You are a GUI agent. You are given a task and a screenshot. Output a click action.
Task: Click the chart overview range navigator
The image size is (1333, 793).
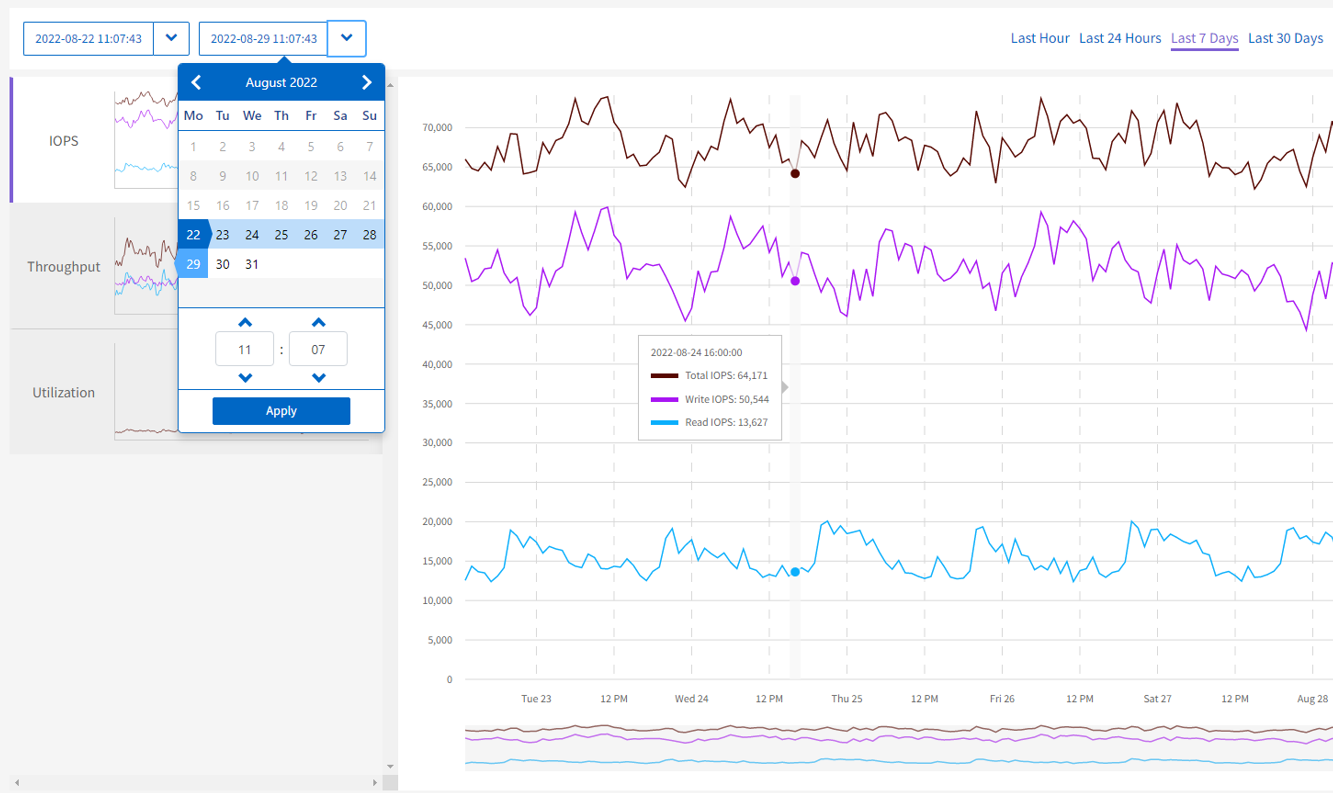click(x=898, y=747)
